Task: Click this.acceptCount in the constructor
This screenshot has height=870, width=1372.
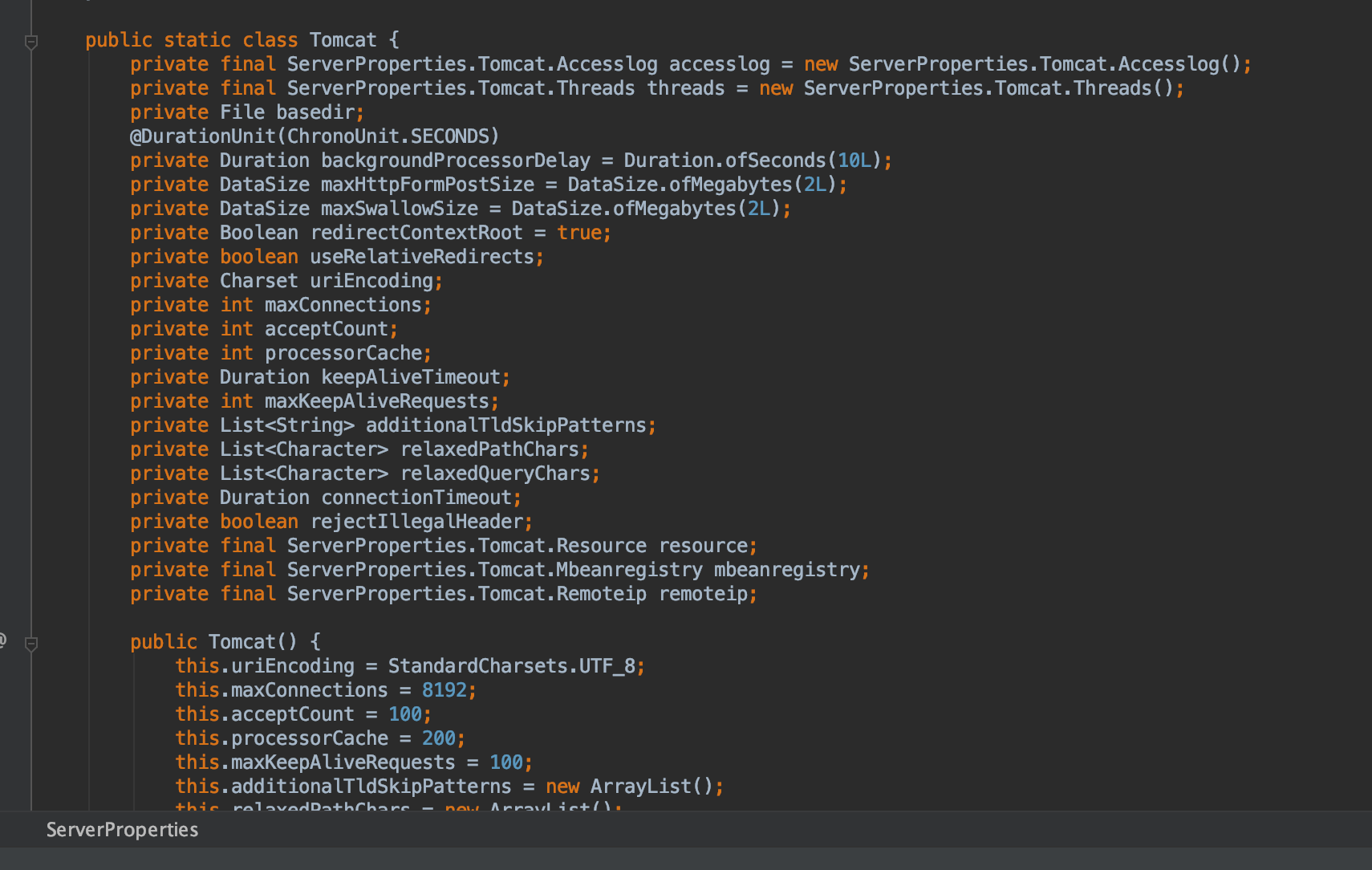Action: click(265, 714)
